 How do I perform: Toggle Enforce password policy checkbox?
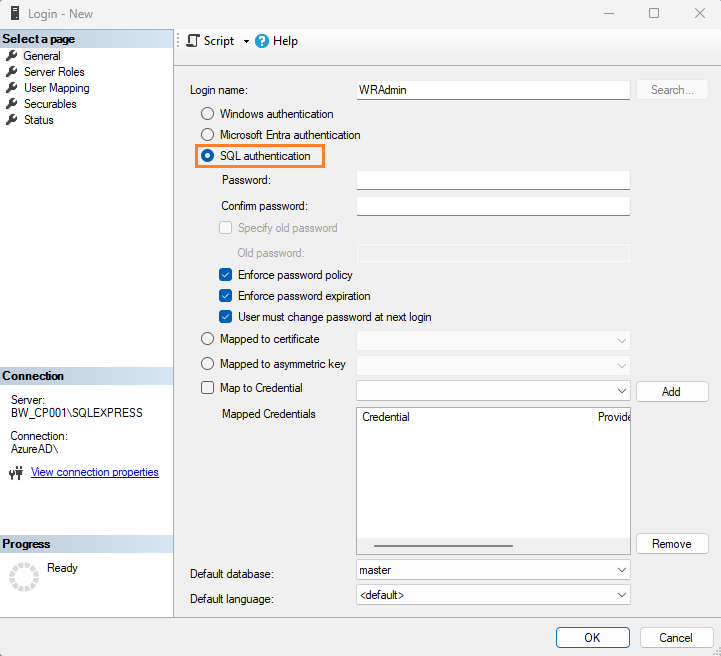(x=225, y=275)
